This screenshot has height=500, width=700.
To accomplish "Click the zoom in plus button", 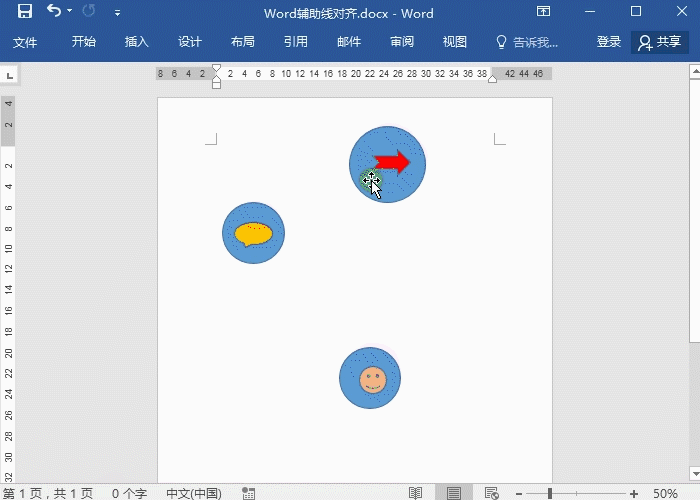I will click(633, 493).
